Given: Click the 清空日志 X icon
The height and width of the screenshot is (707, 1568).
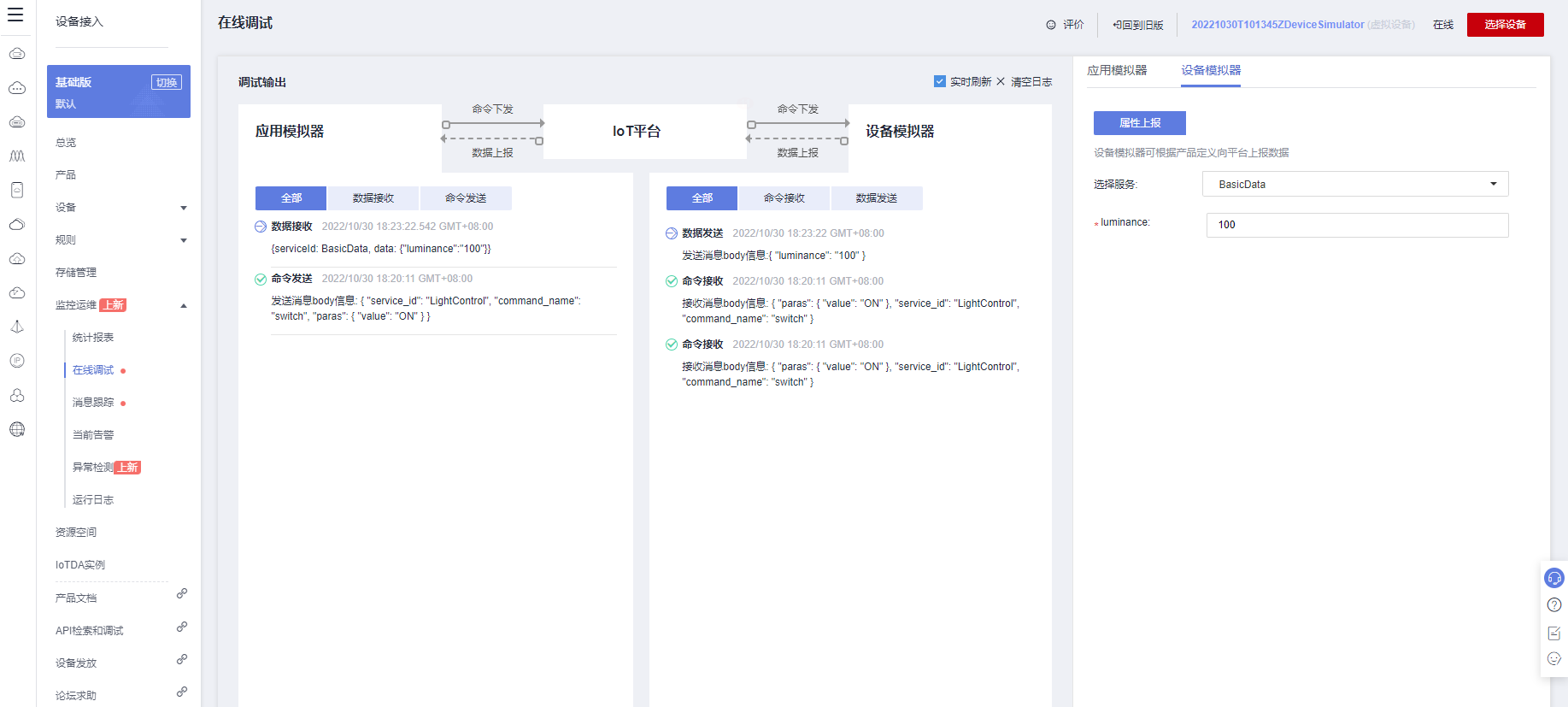Looking at the screenshot, I should (x=1001, y=81).
